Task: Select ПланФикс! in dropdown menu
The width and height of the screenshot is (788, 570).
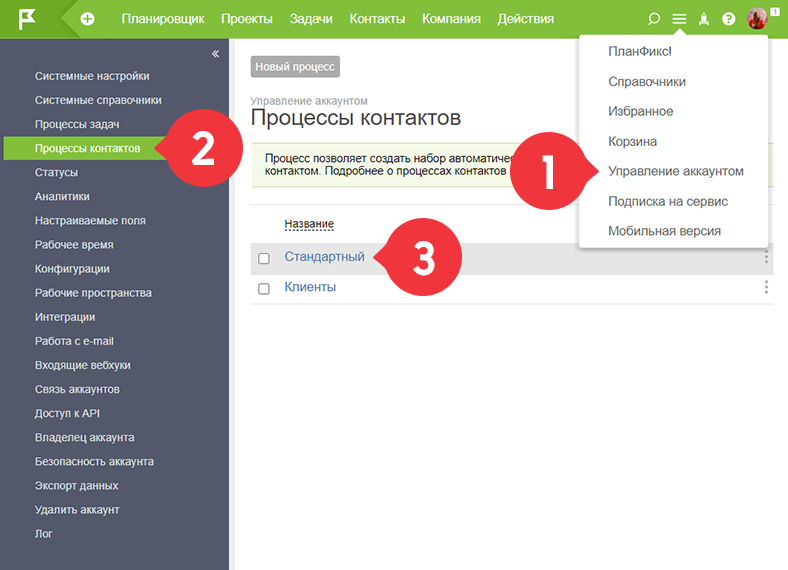Action: tap(640, 51)
